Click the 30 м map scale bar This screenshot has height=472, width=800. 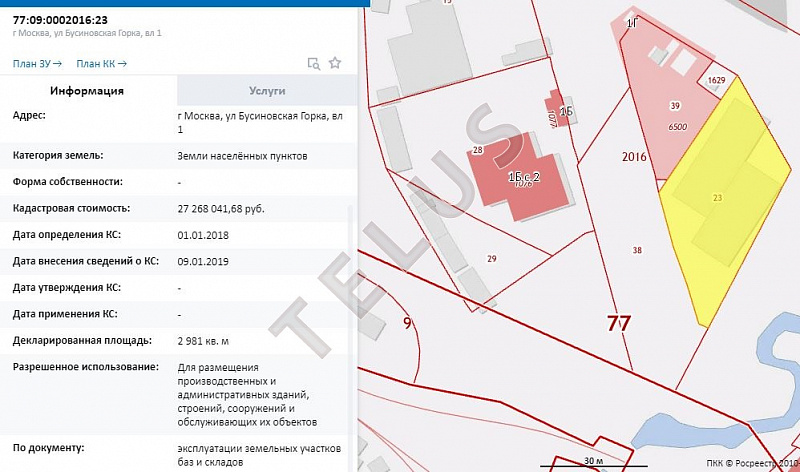(594, 461)
